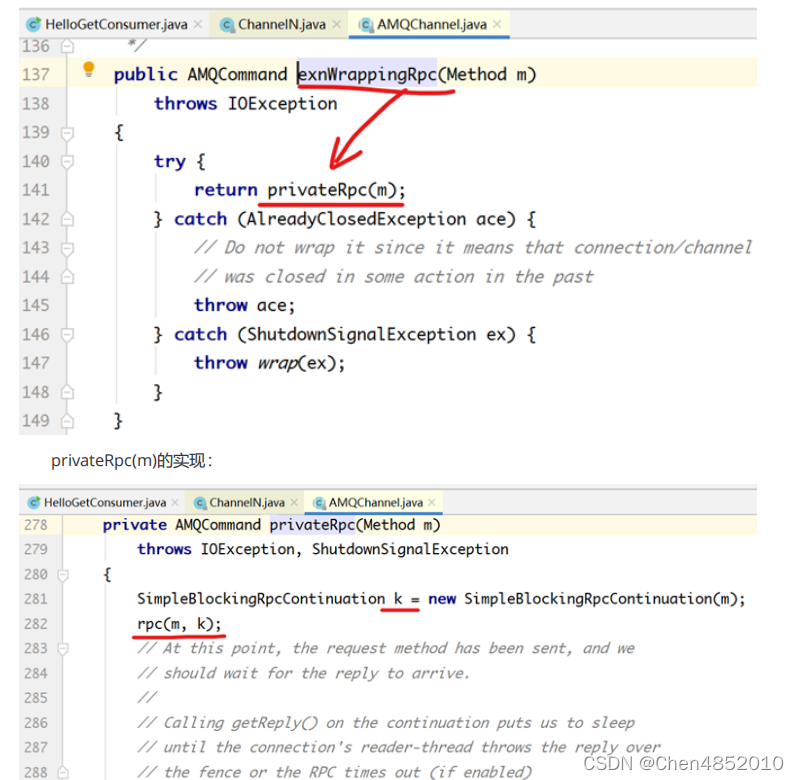Collapse the comment fold on line 283
The width and height of the screenshot is (799, 780).
[x=63, y=649]
